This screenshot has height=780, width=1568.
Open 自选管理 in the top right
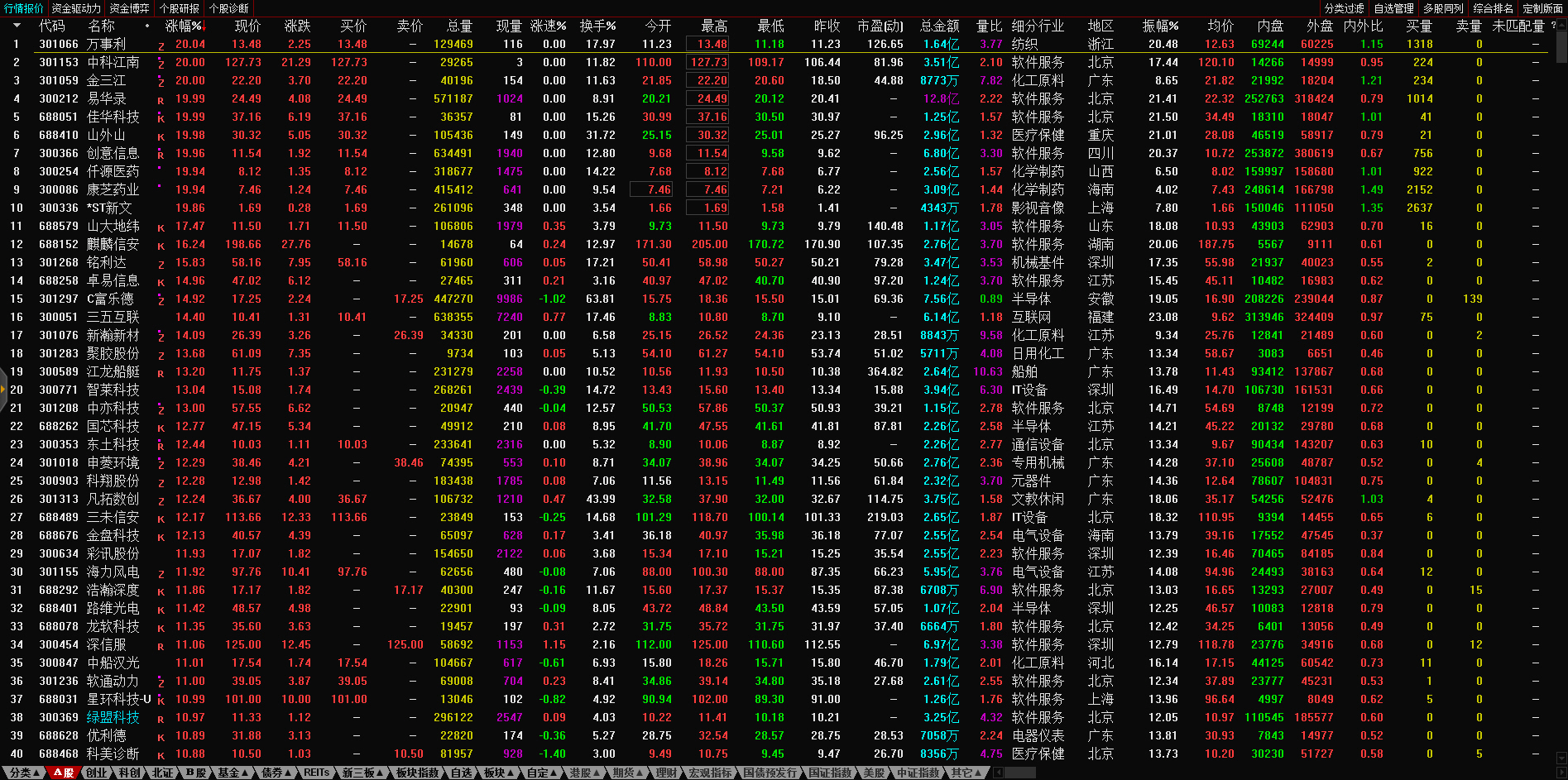tap(1393, 8)
